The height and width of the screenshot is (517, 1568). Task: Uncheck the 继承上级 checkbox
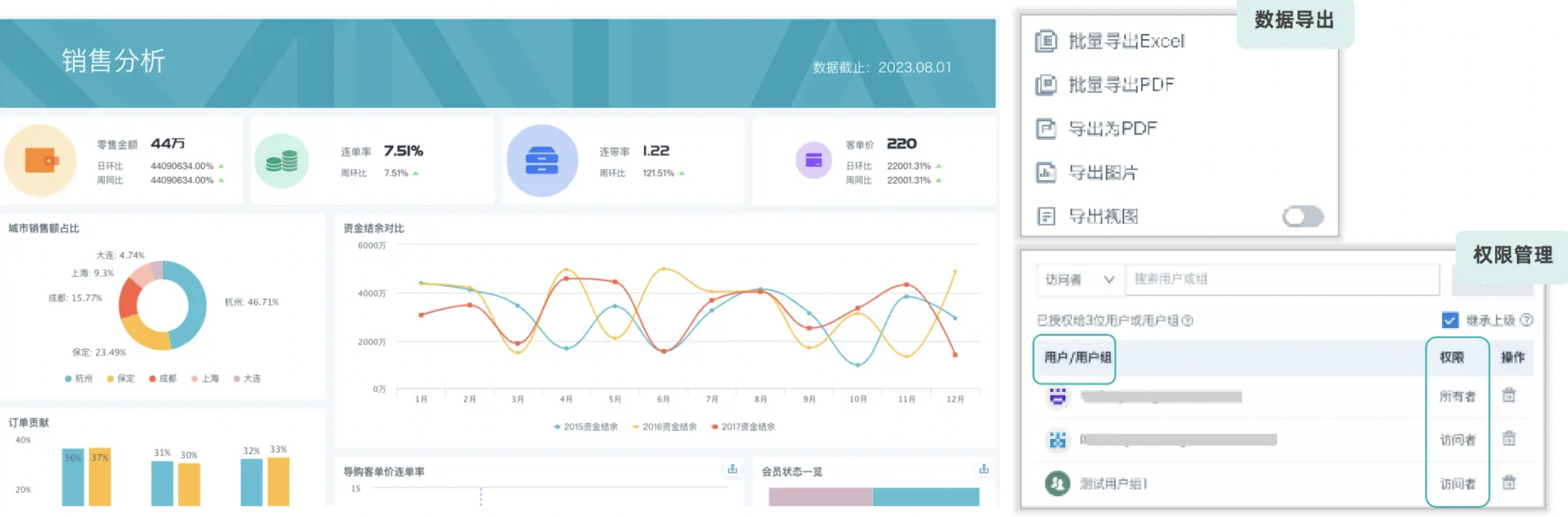pyautogui.click(x=1450, y=320)
